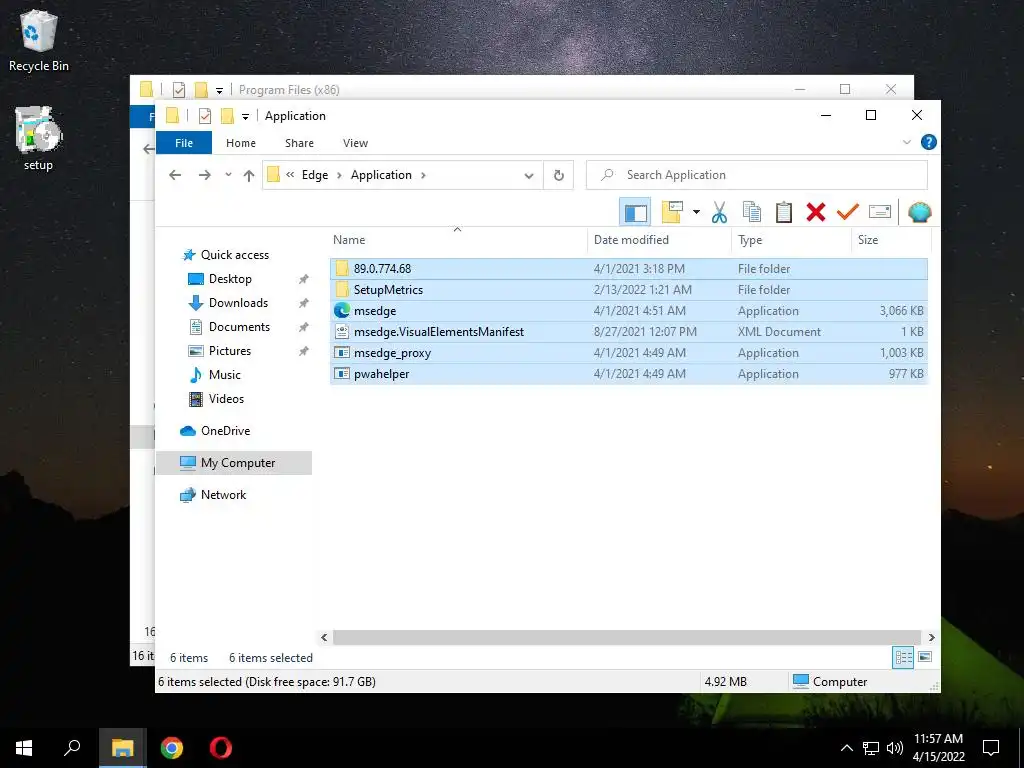Click the horizontal scrollbar track
This screenshot has width=1024, height=768.
627,637
